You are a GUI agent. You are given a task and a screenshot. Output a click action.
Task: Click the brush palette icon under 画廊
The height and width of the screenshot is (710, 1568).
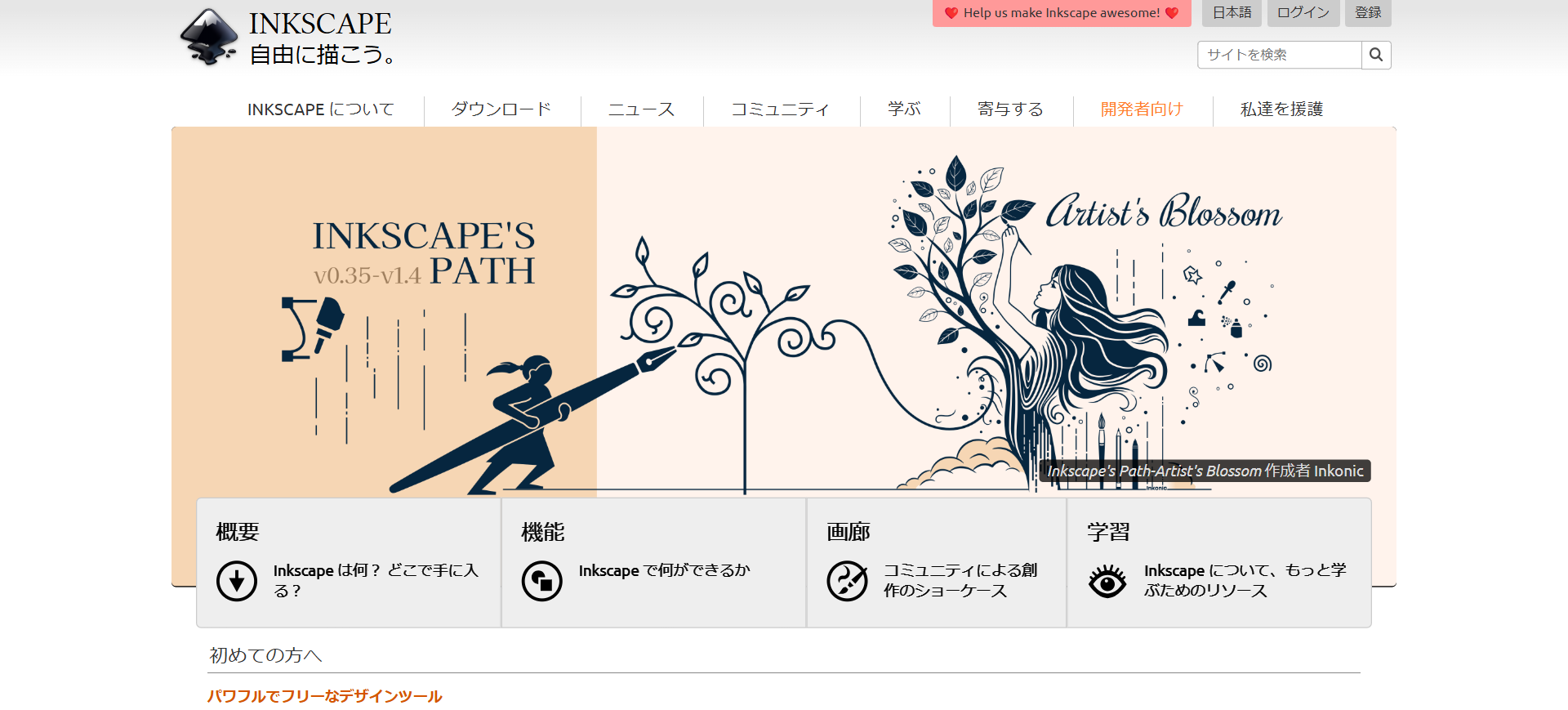[x=848, y=581]
